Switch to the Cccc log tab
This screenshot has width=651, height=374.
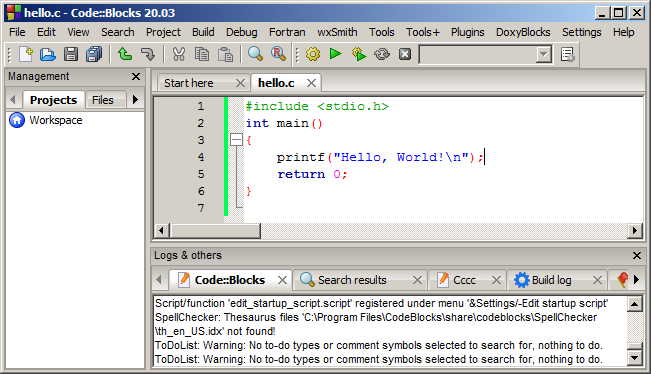(464, 280)
